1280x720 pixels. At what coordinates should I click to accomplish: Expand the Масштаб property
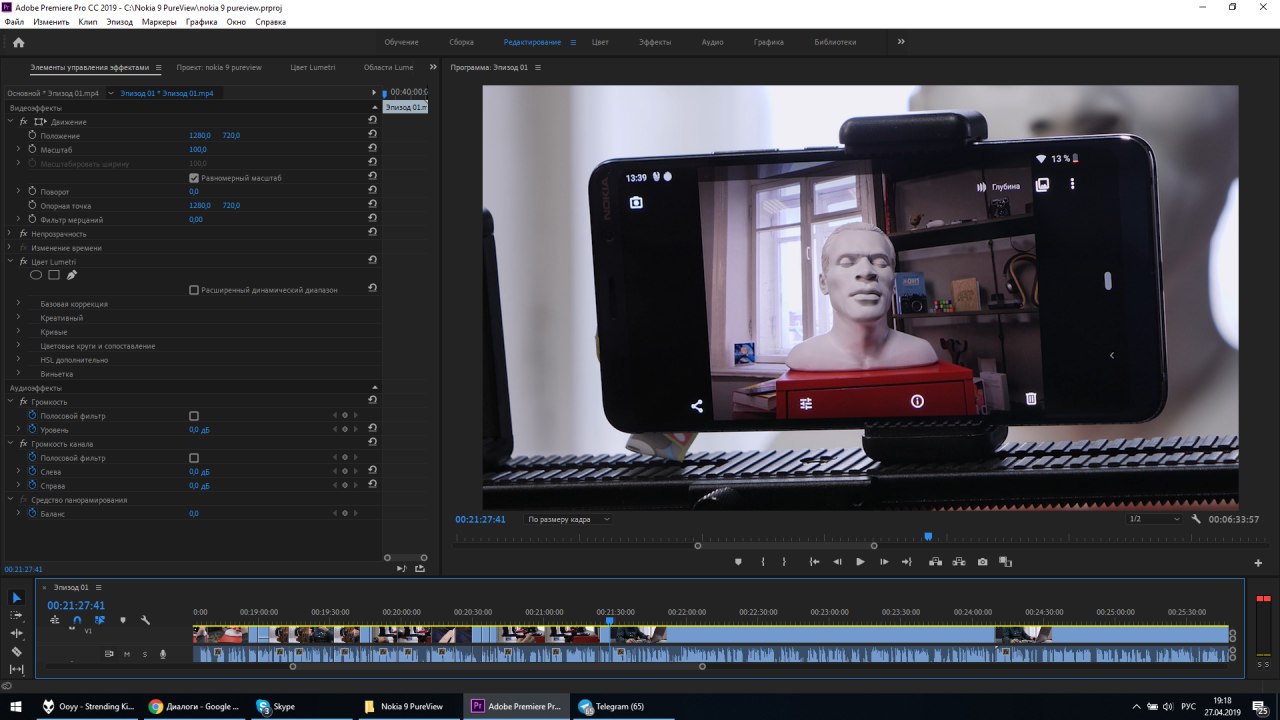pos(18,149)
